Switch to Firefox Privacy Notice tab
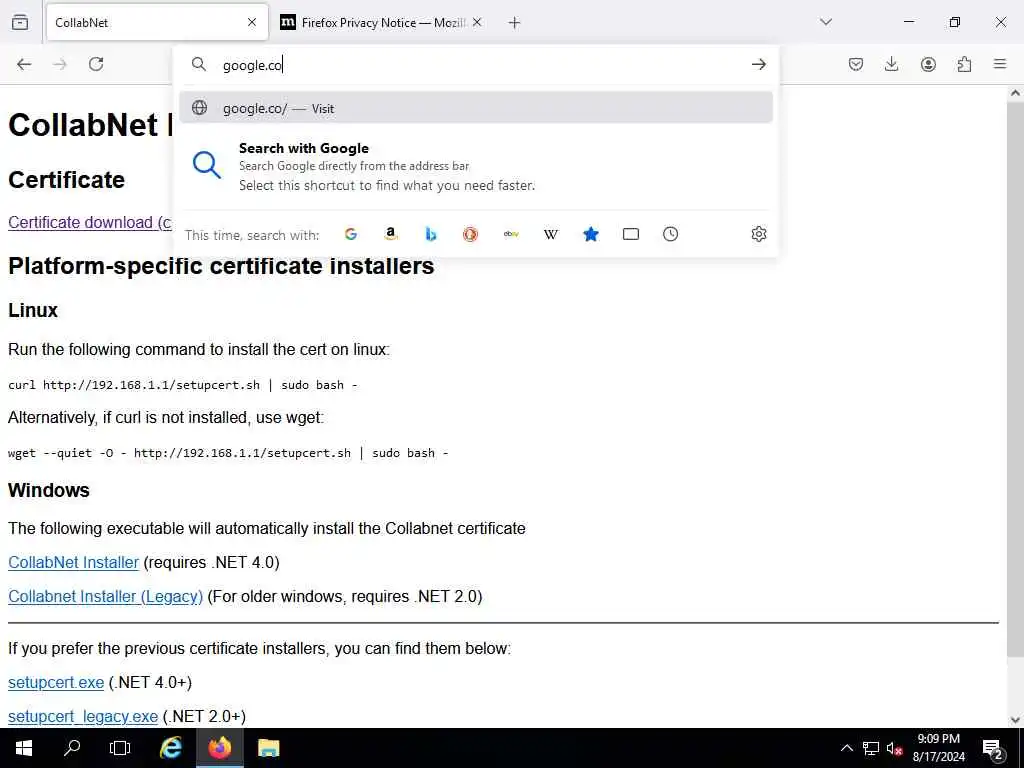 point(381,22)
